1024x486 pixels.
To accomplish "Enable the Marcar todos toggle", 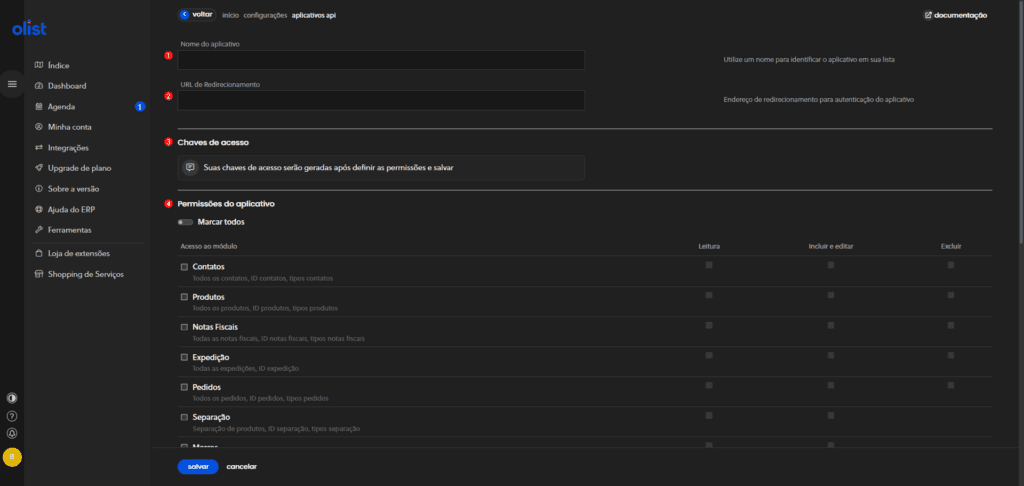I will click(x=185, y=222).
